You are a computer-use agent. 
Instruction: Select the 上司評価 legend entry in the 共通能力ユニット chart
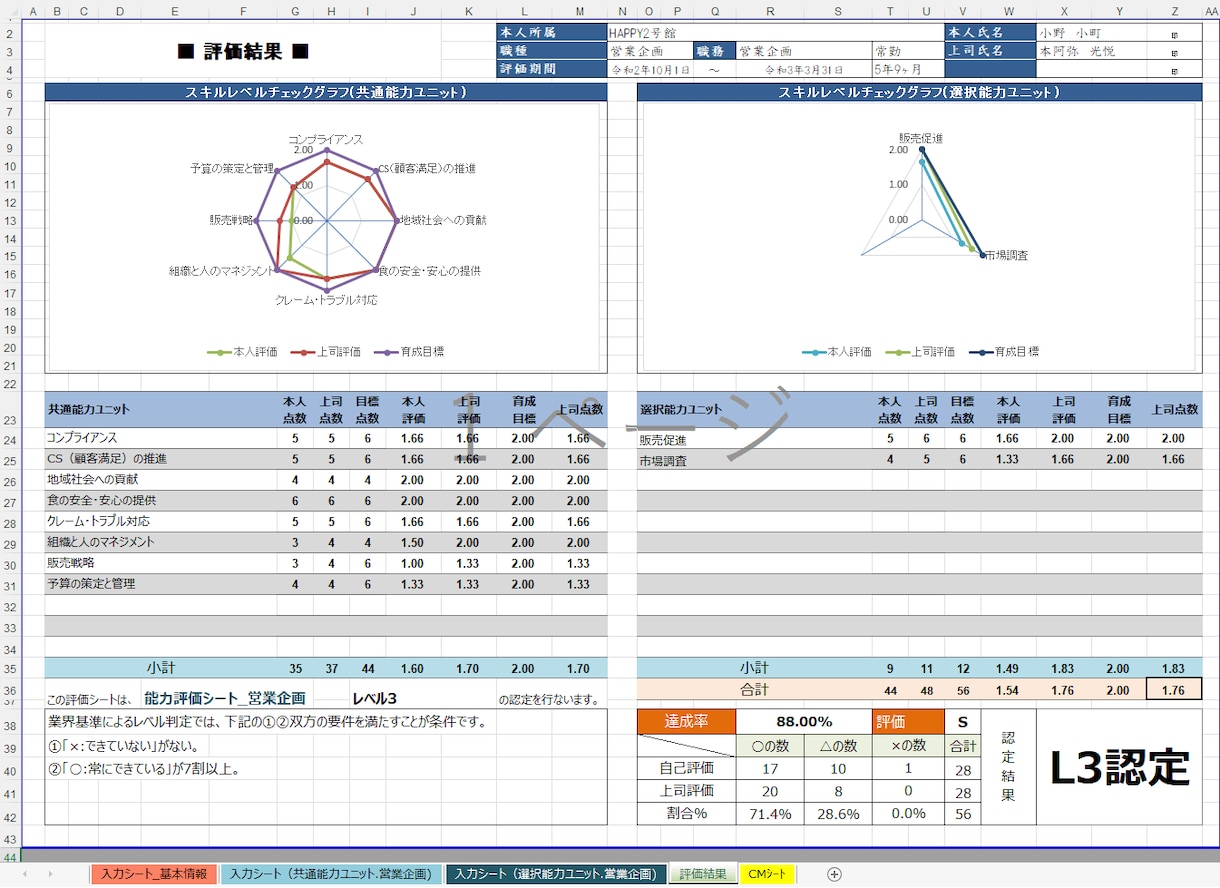pos(328,352)
